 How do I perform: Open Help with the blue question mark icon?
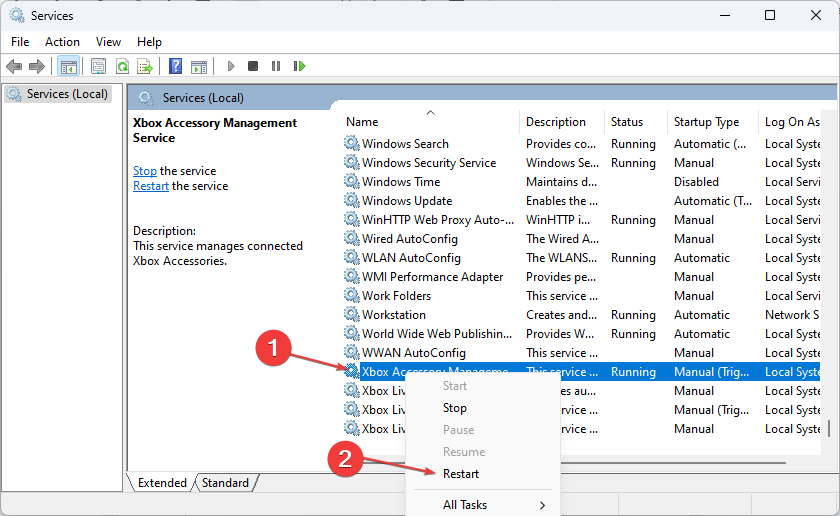click(175, 66)
